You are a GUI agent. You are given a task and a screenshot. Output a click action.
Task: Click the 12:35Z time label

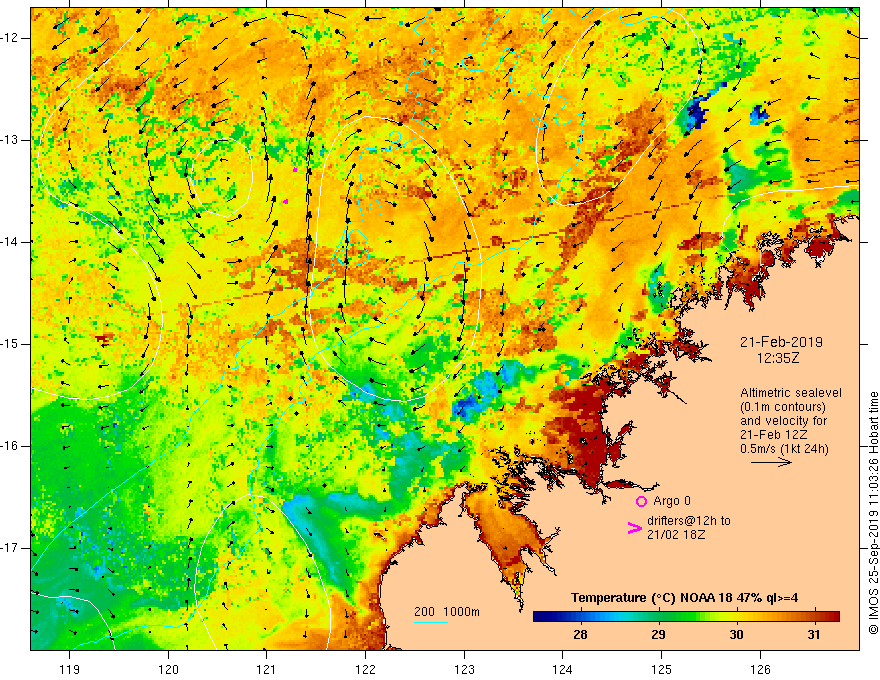click(778, 357)
